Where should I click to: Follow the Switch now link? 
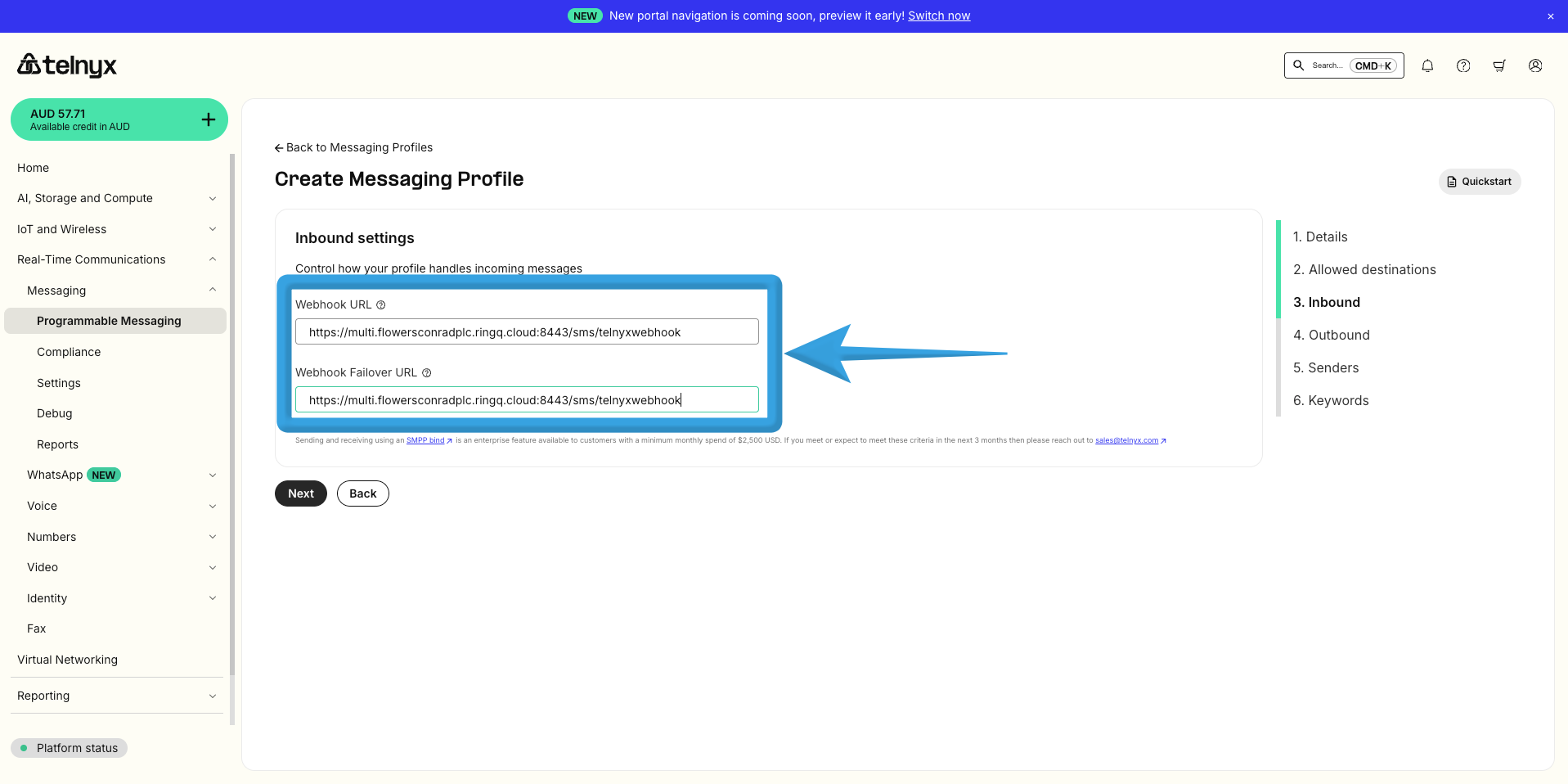(x=938, y=15)
